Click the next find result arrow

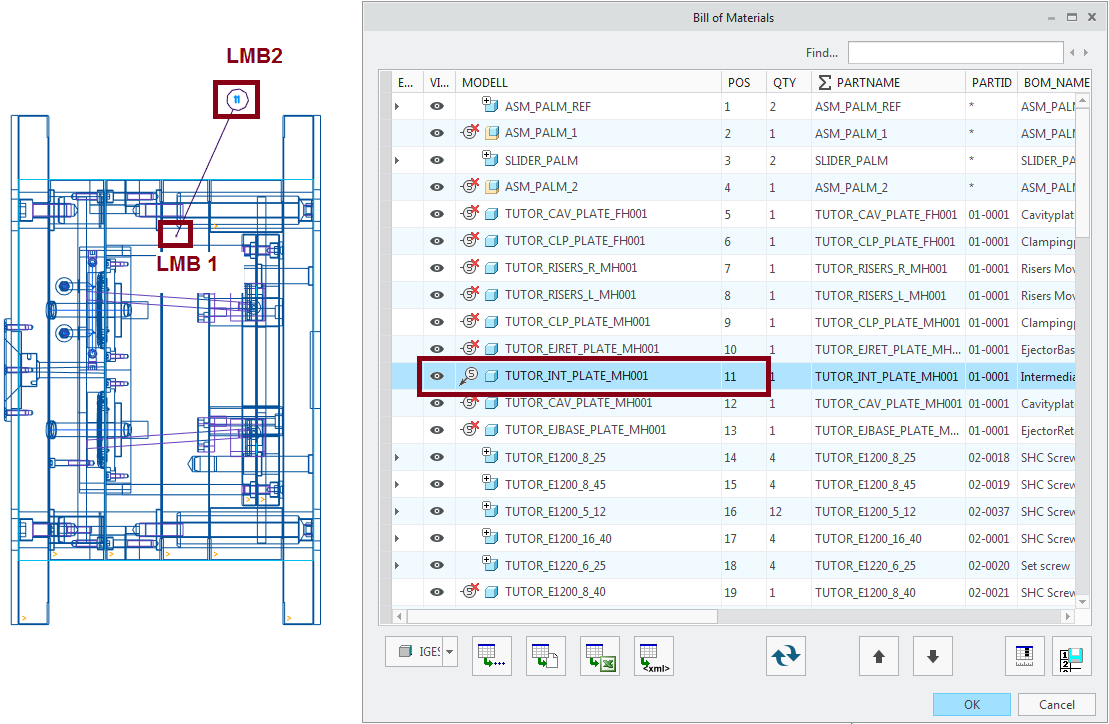click(1086, 52)
